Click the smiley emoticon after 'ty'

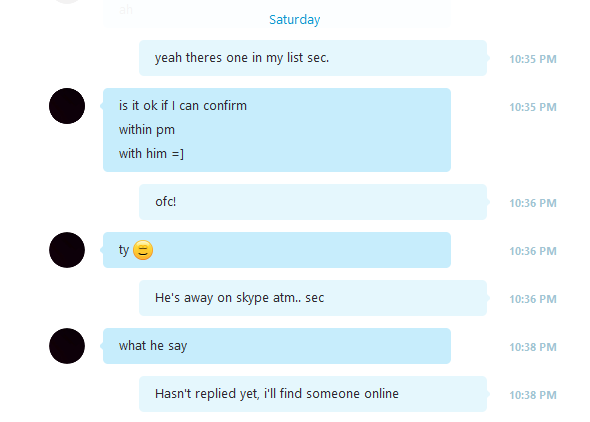(x=143, y=250)
